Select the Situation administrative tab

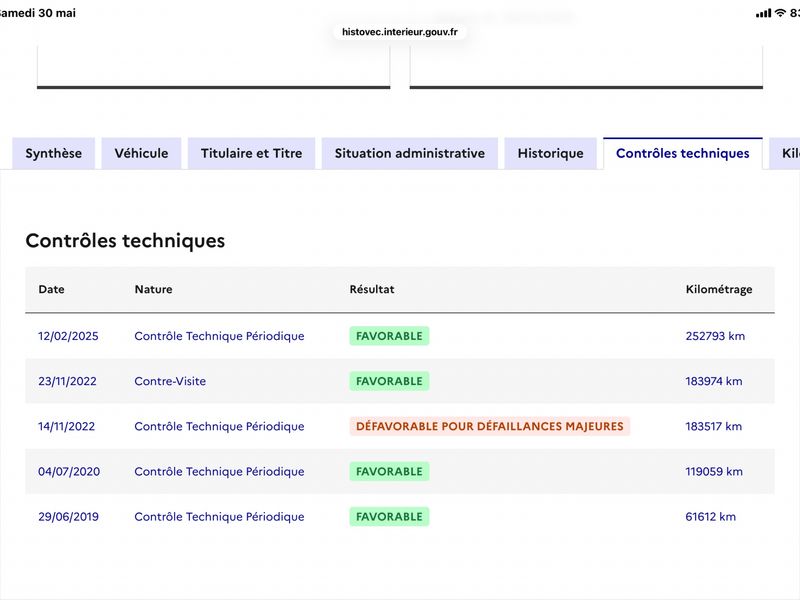tap(410, 153)
